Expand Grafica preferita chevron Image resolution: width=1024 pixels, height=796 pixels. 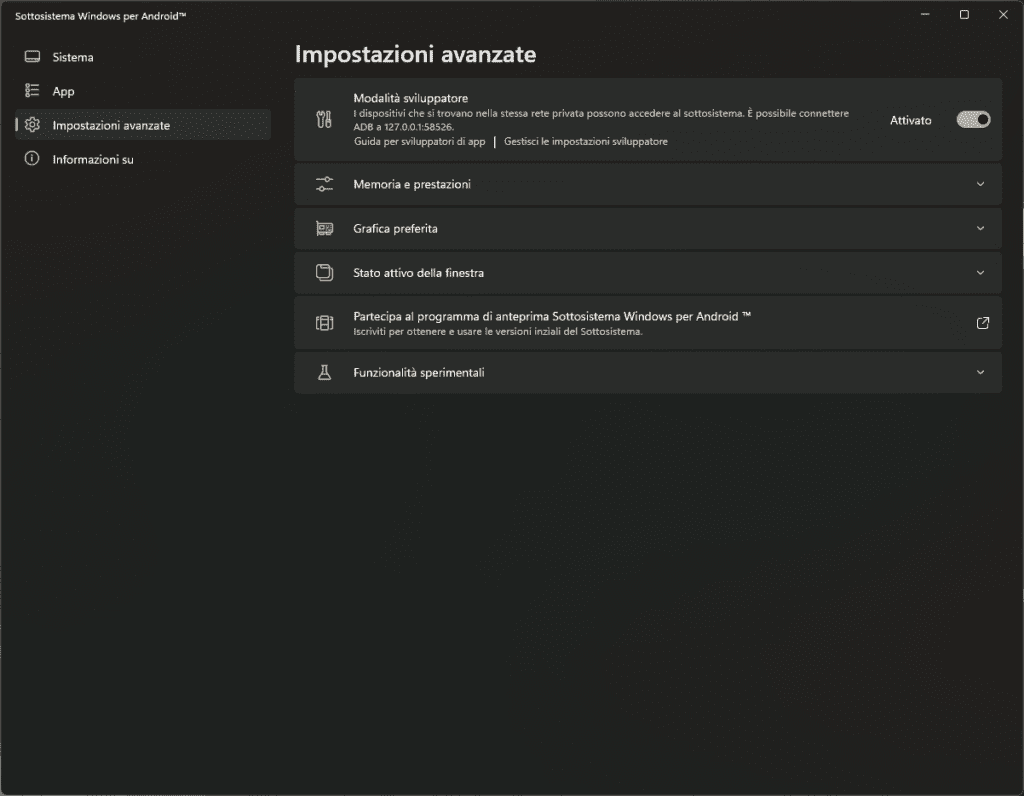980,228
